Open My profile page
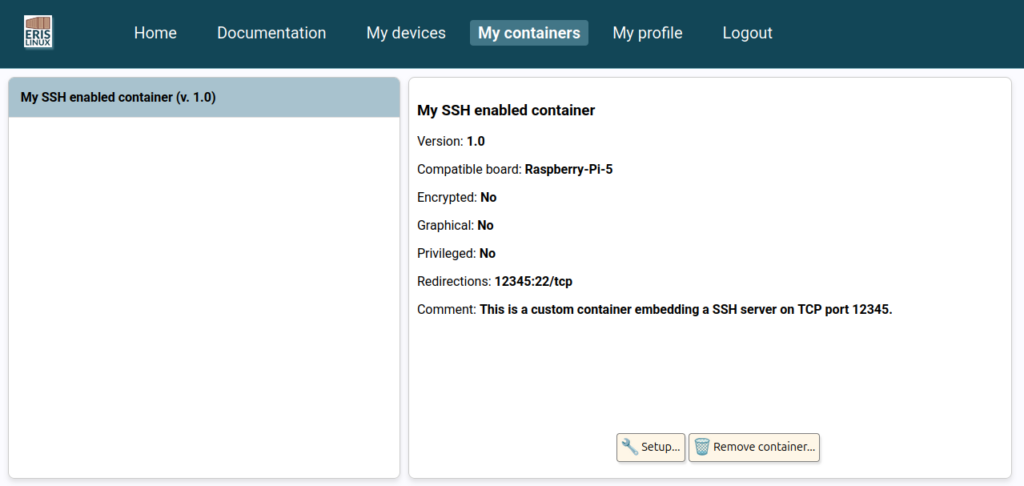Image resolution: width=1024 pixels, height=486 pixels. tap(647, 33)
